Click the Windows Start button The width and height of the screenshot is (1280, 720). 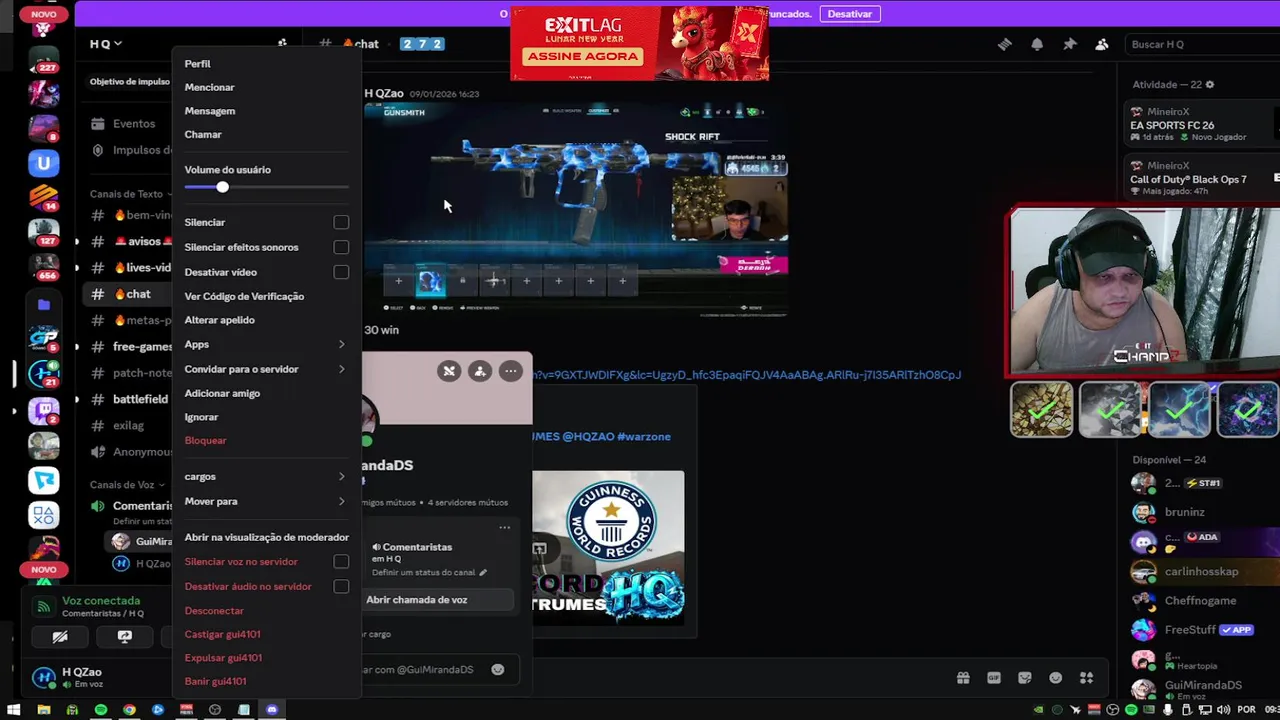(x=14, y=710)
